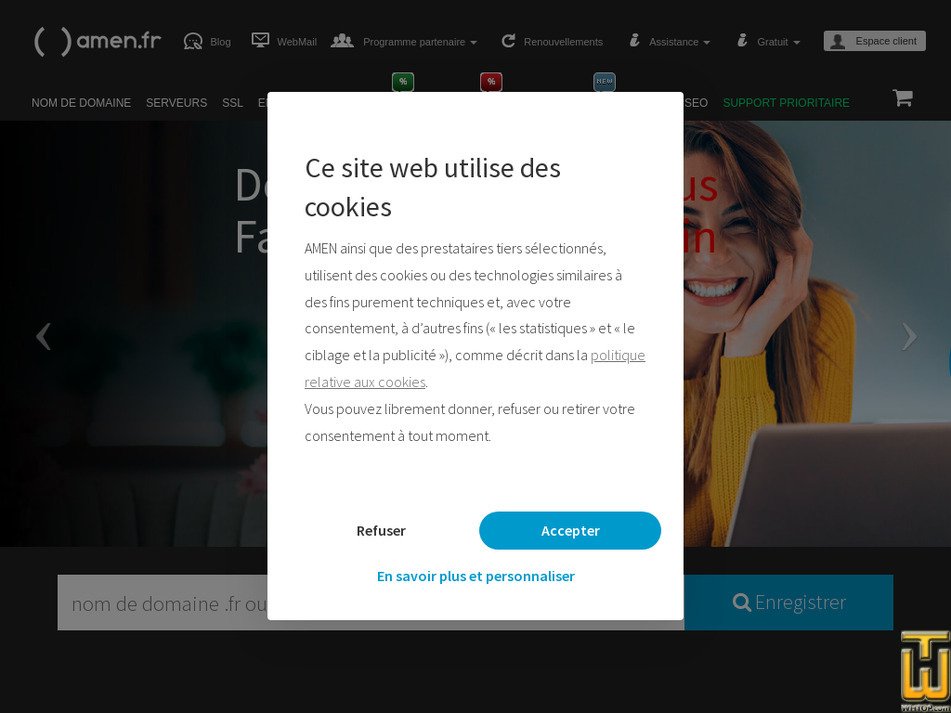
Task: Go to SUPPORT PRIORITAIRE
Action: click(x=786, y=103)
